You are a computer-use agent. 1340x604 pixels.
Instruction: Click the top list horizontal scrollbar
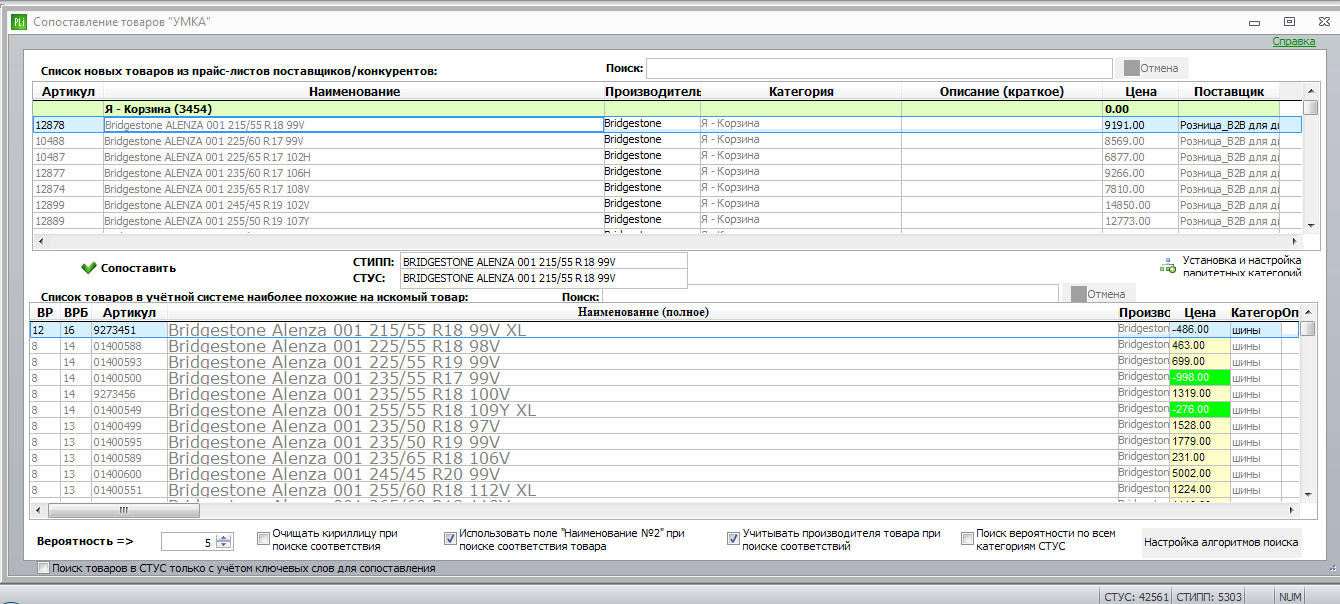(x=667, y=241)
